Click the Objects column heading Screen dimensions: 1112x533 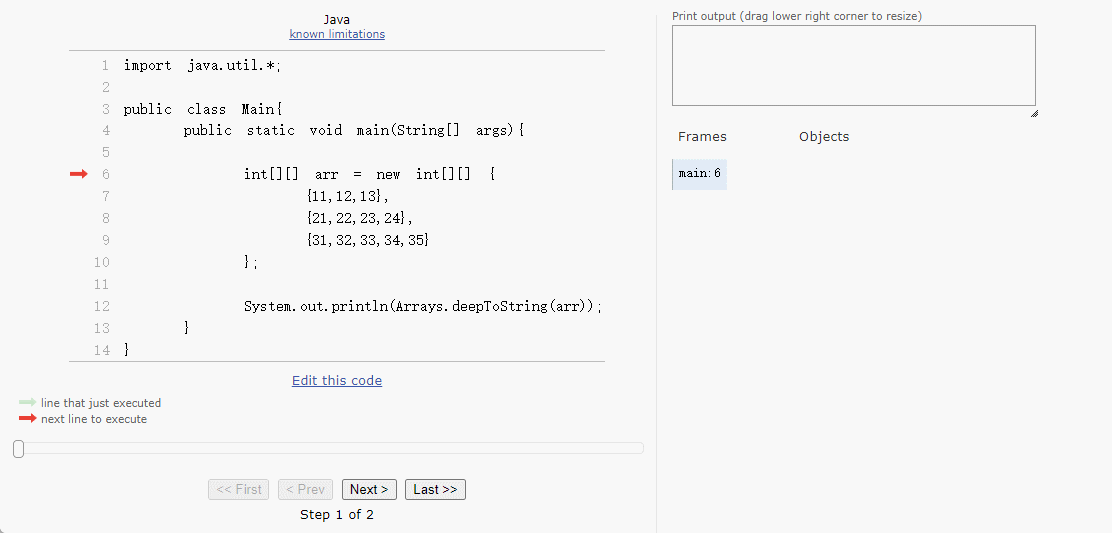(x=824, y=137)
